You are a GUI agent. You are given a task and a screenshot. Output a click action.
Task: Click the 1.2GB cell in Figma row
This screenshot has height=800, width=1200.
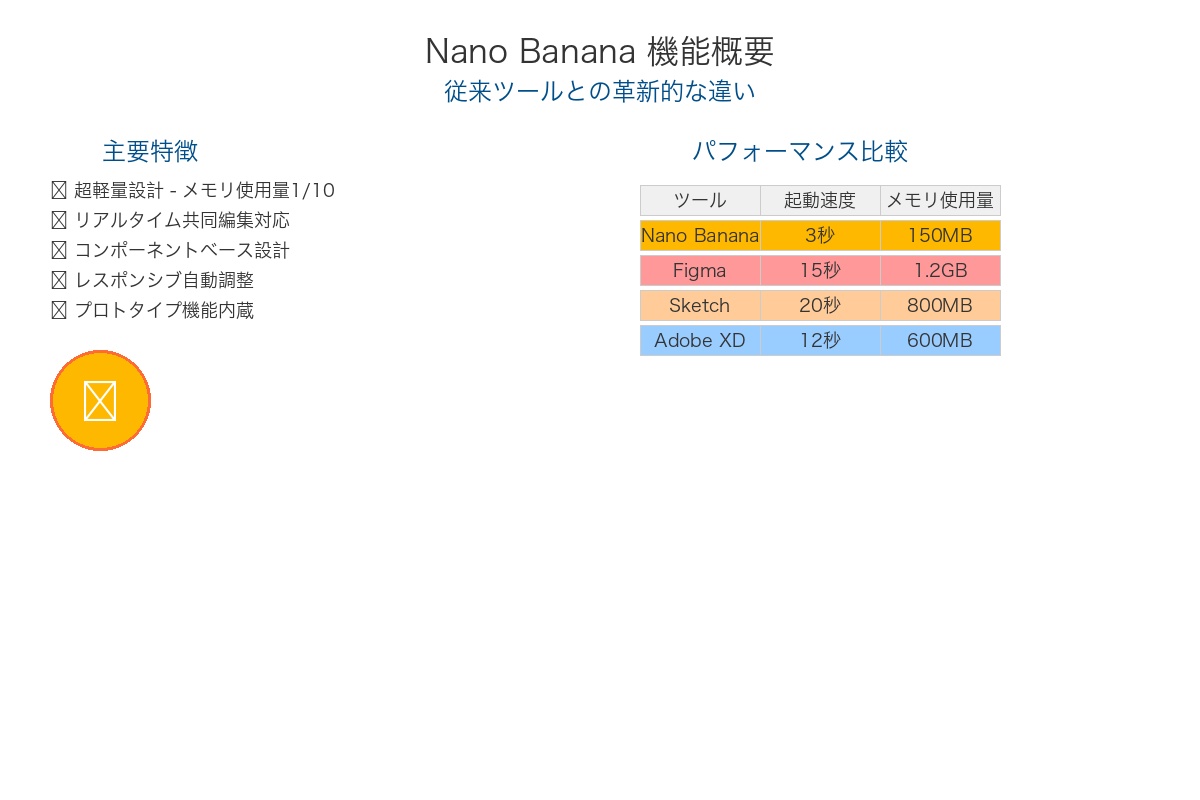pos(940,270)
